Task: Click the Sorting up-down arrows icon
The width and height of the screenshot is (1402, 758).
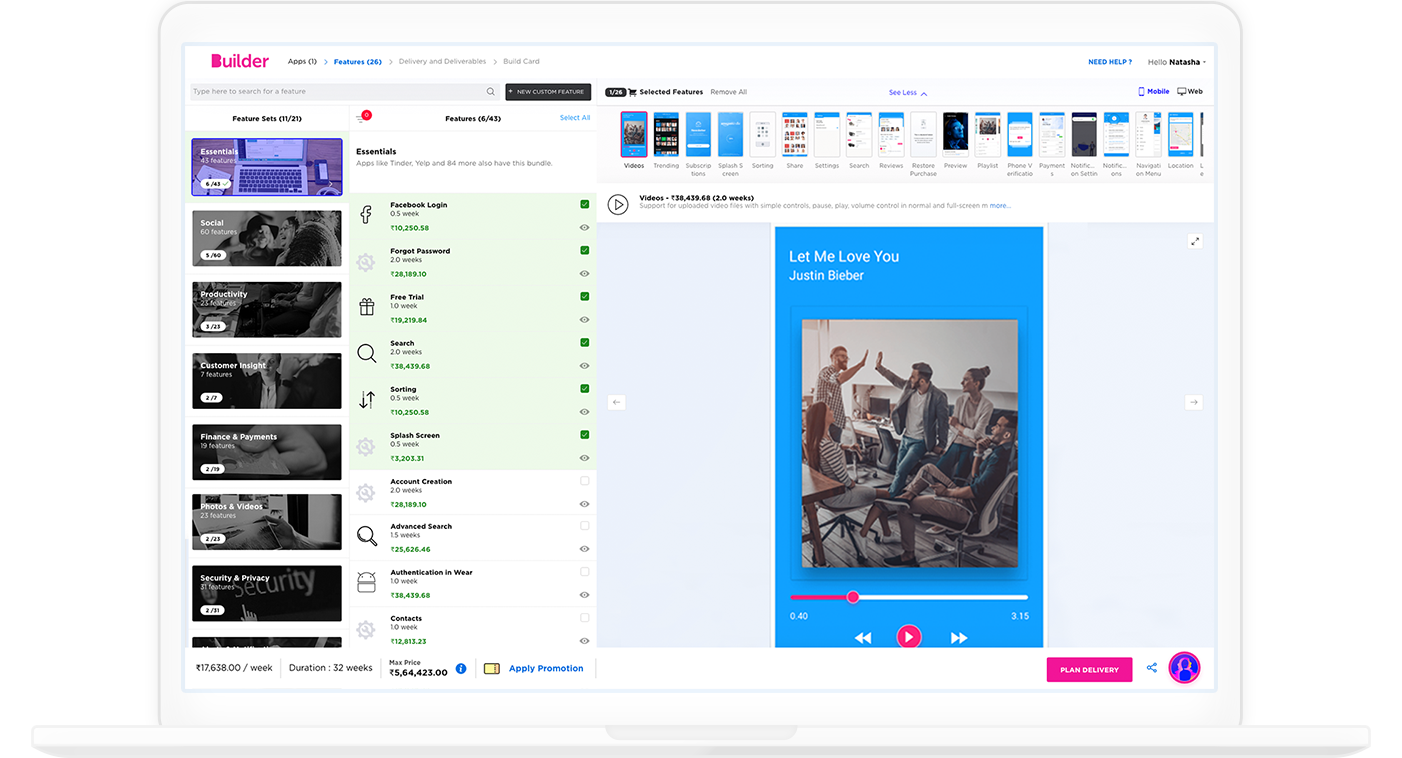Action: [x=366, y=399]
